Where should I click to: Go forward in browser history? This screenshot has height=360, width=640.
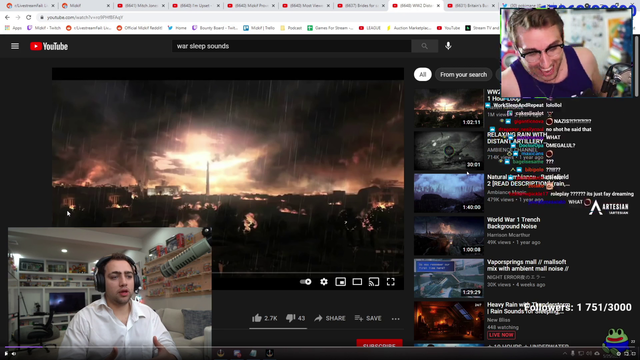click(x=18, y=17)
